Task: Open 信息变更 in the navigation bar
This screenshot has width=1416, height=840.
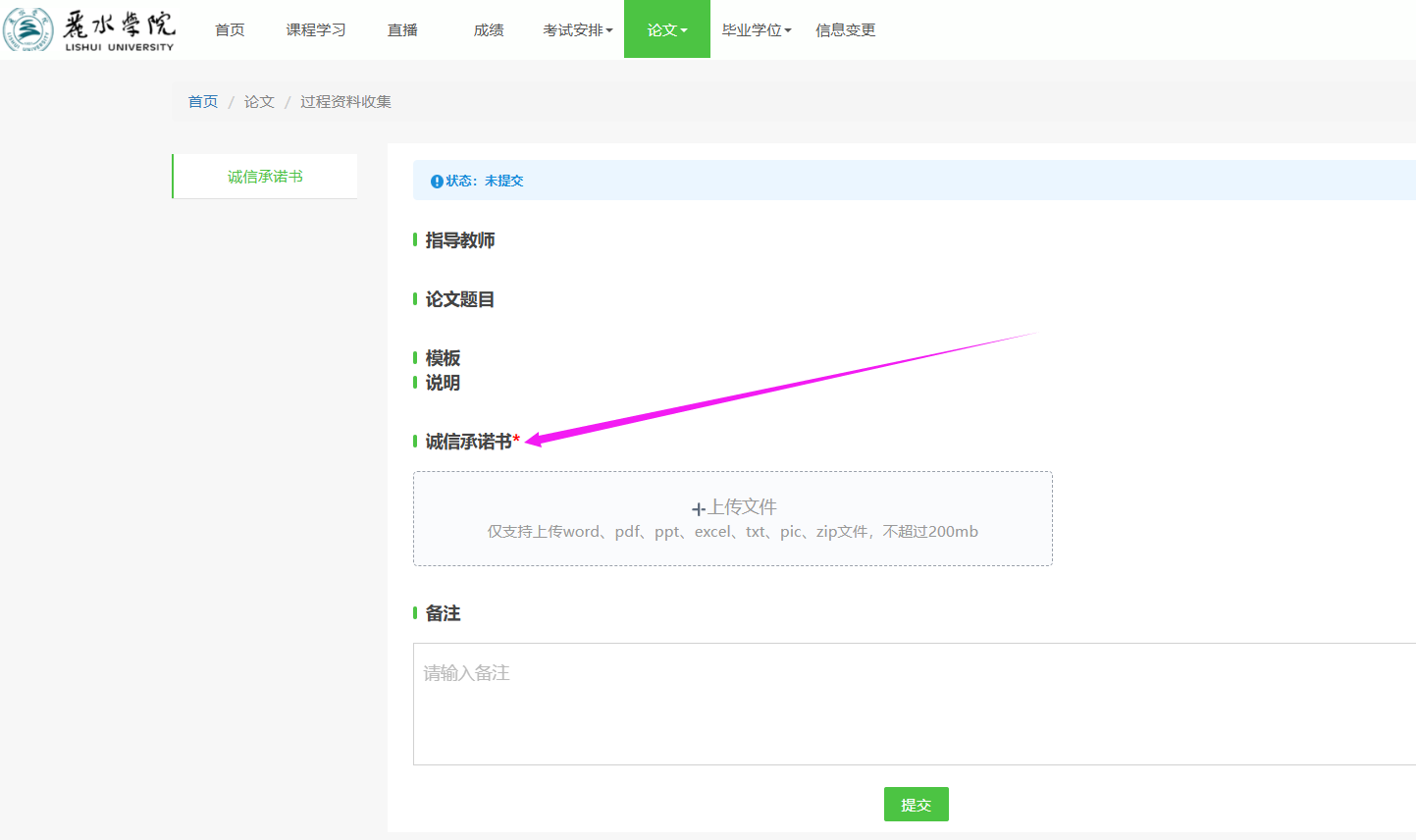Action: click(845, 30)
